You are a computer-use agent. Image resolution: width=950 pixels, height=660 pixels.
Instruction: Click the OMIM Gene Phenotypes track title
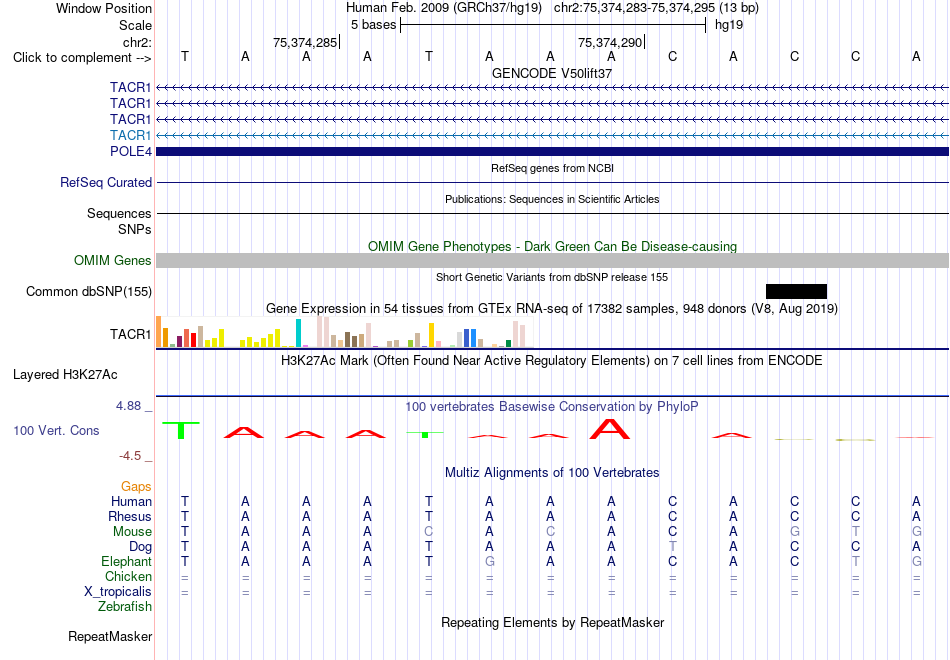(x=552, y=246)
